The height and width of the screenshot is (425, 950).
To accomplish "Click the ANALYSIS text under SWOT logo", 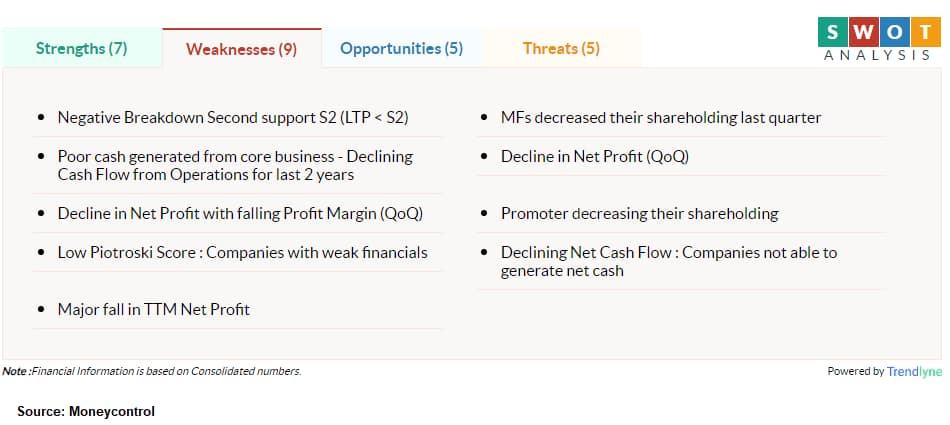I will coord(877,55).
